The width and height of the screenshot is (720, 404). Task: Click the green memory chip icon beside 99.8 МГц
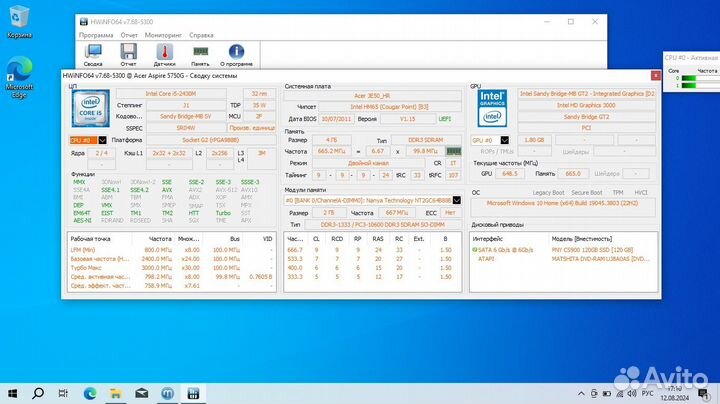click(x=453, y=151)
